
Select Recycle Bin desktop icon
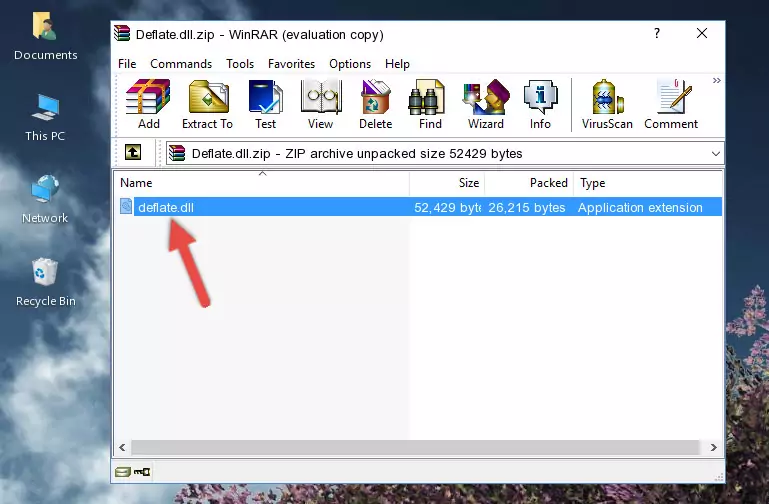[x=45, y=282]
